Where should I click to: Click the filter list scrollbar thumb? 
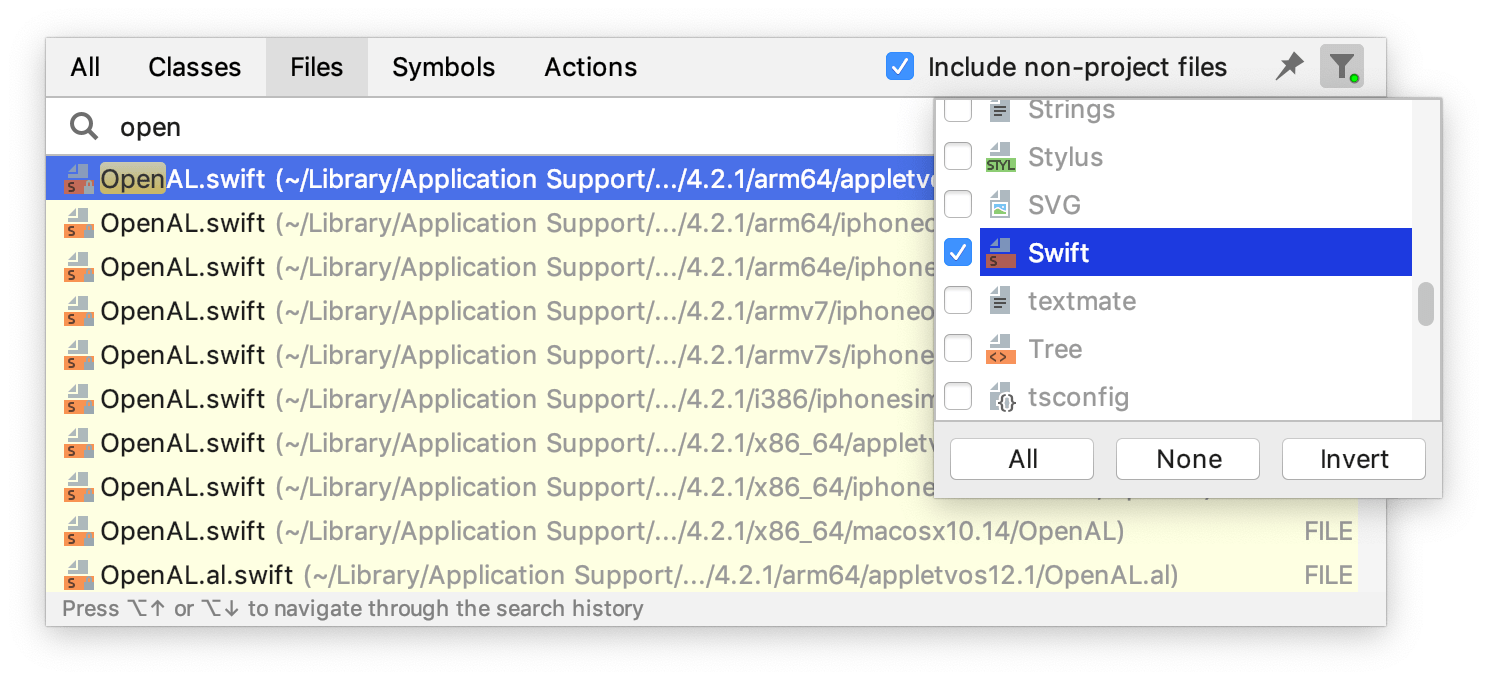tap(1426, 304)
